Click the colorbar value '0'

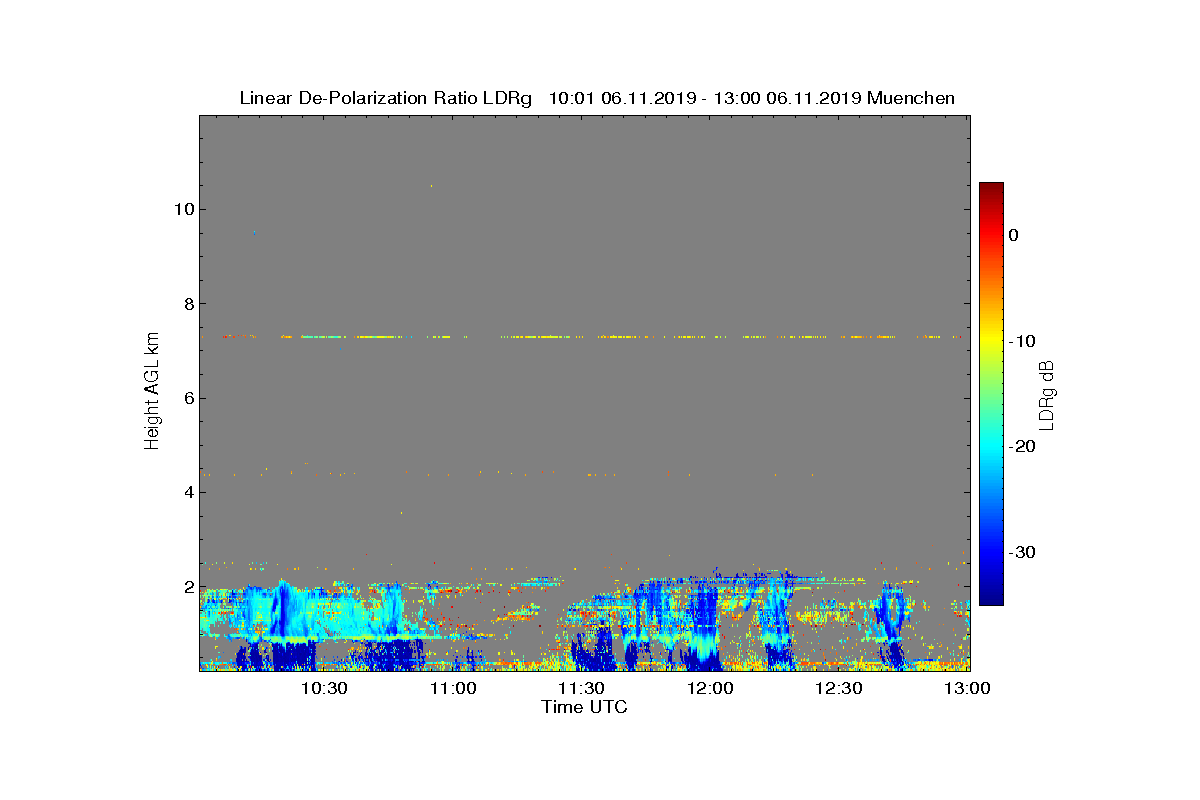pyautogui.click(x=1013, y=235)
